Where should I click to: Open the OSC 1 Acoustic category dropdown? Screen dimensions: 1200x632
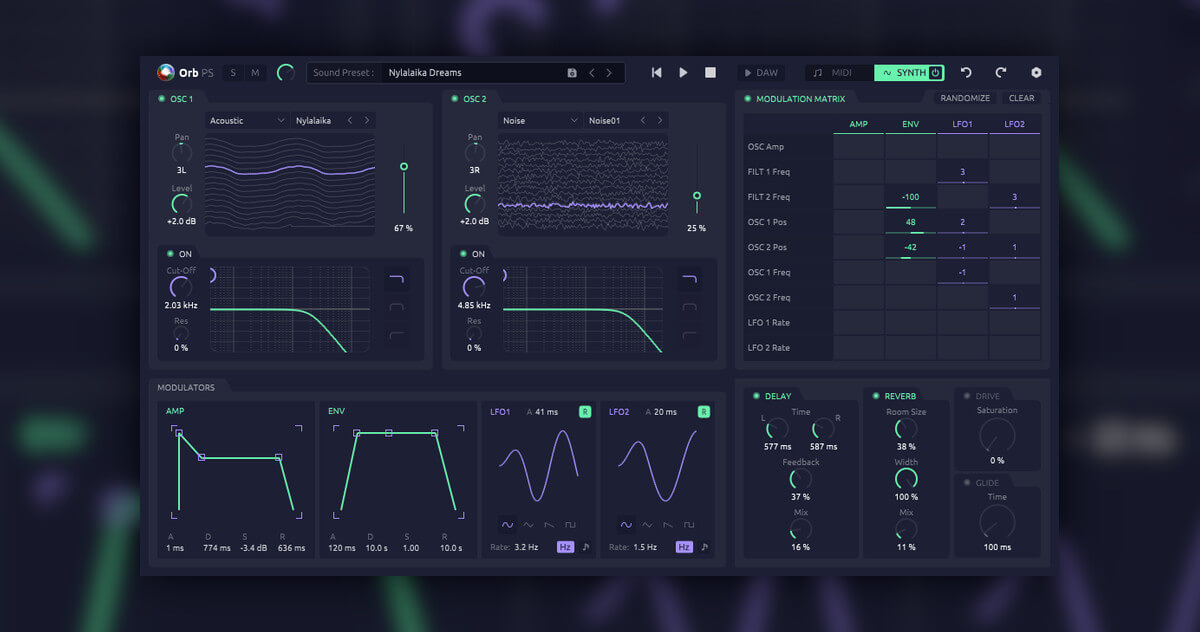[x=247, y=121]
